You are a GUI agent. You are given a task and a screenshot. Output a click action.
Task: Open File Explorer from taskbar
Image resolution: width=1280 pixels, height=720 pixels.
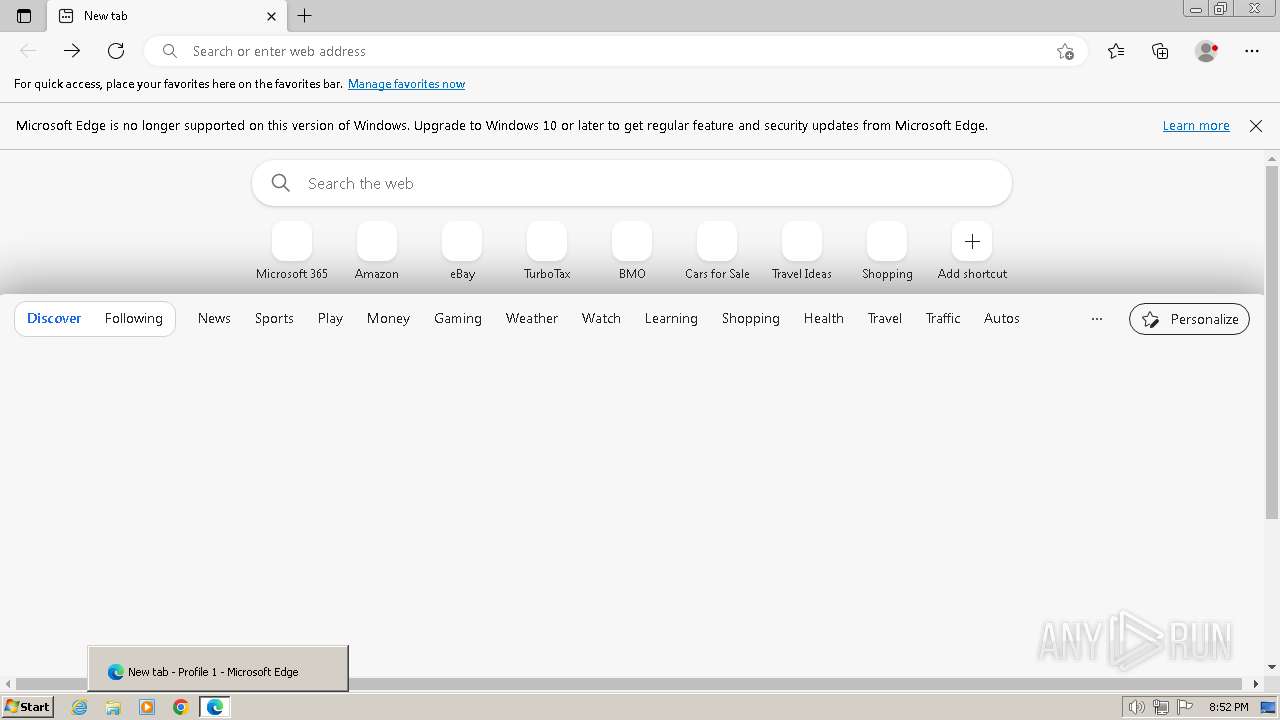click(x=113, y=707)
